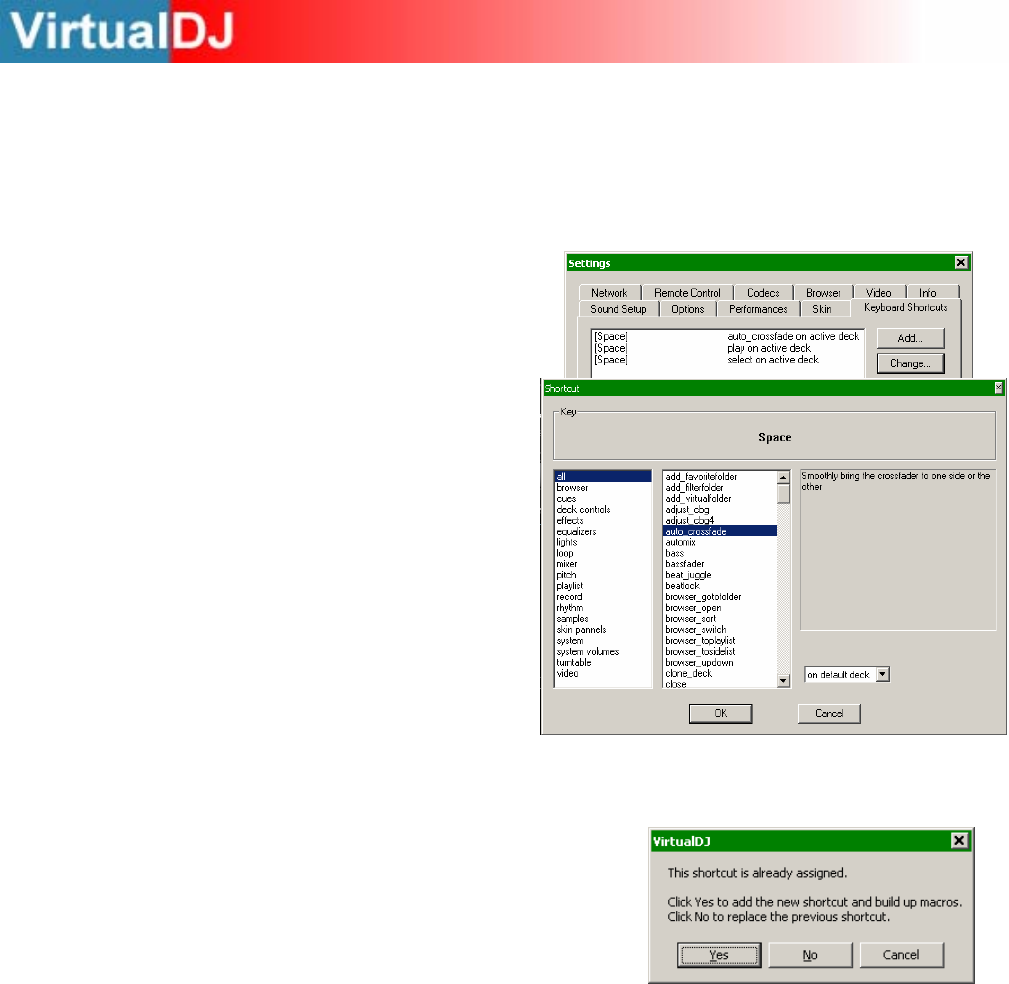Select the 'lights' category
This screenshot has height=984, width=1009.
pyautogui.click(x=602, y=543)
